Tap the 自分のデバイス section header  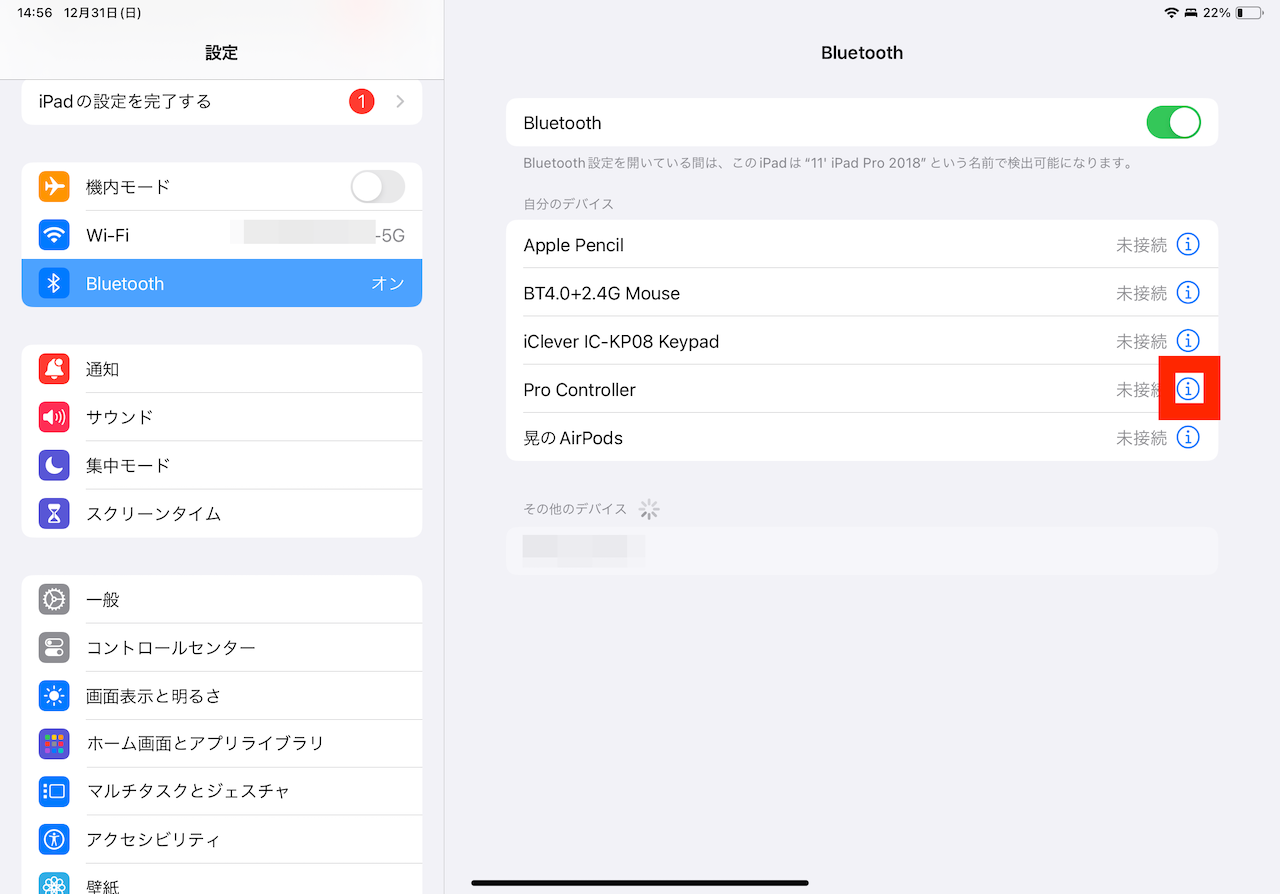point(568,204)
